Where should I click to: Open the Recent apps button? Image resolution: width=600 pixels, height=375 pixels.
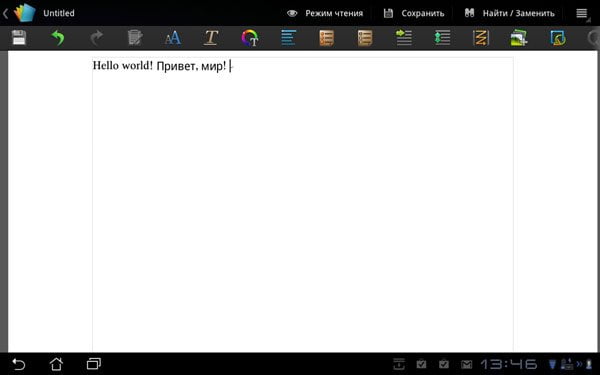point(94,364)
